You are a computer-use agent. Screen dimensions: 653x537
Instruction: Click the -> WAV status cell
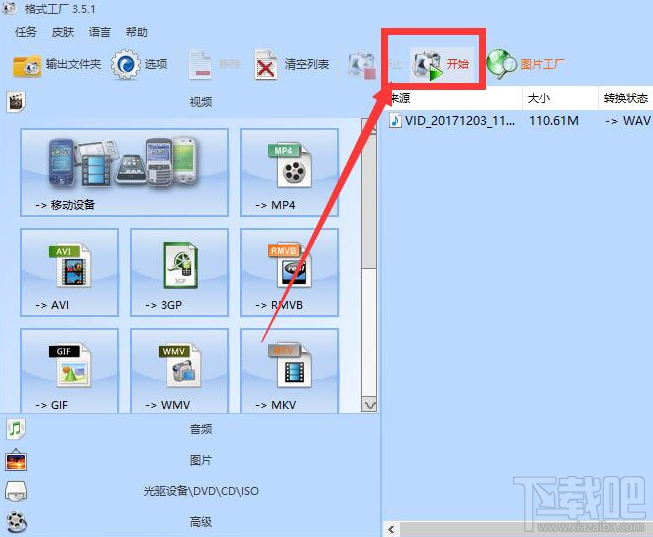628,120
